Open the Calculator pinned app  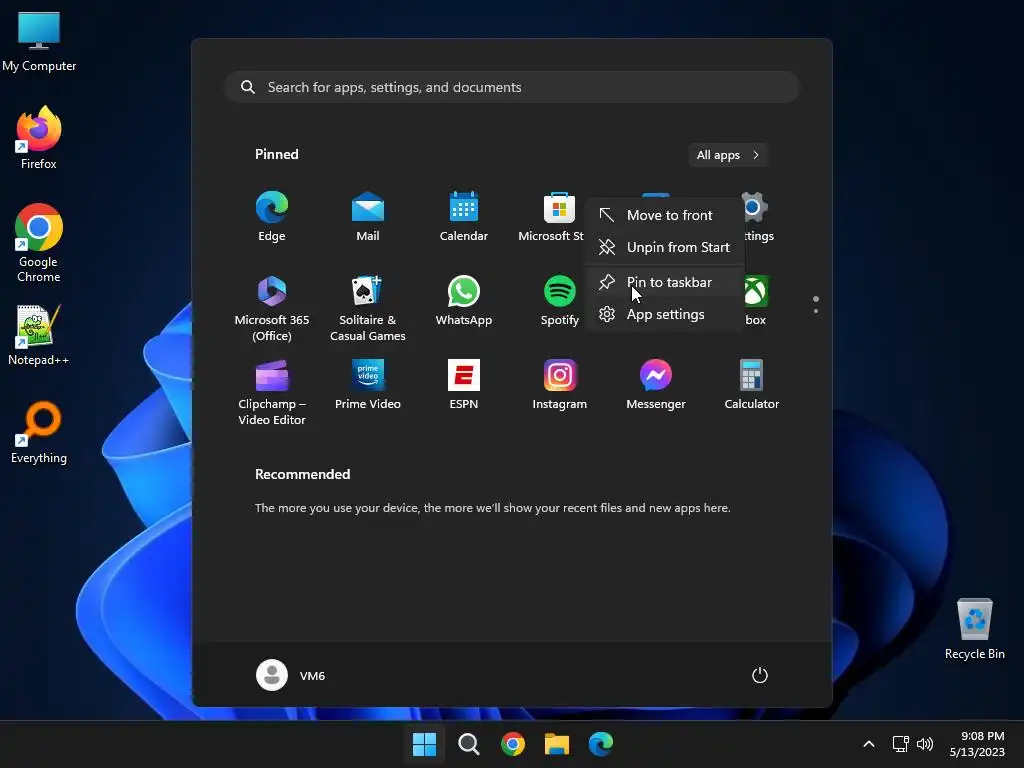click(752, 385)
